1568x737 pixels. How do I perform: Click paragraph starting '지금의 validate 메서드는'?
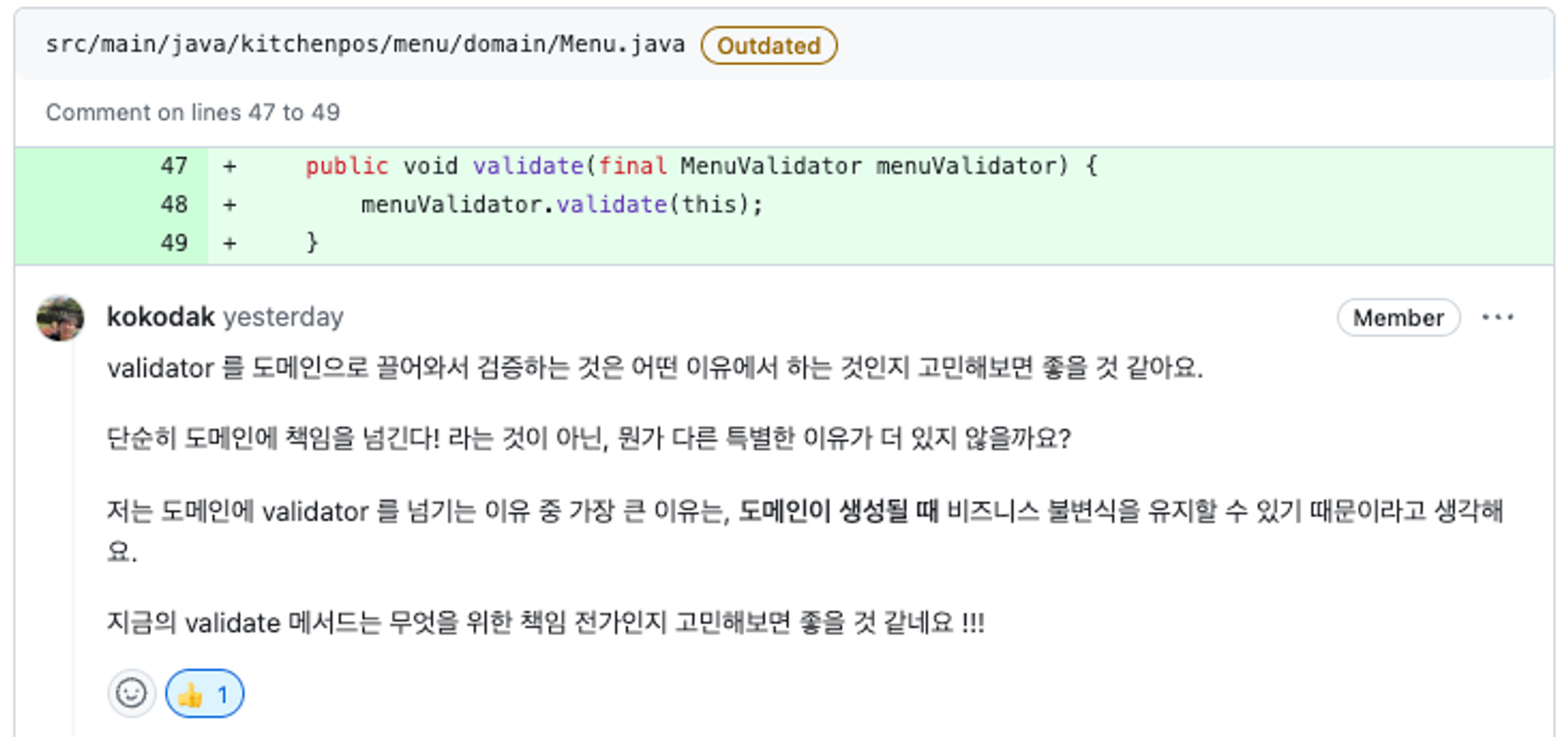click(546, 623)
